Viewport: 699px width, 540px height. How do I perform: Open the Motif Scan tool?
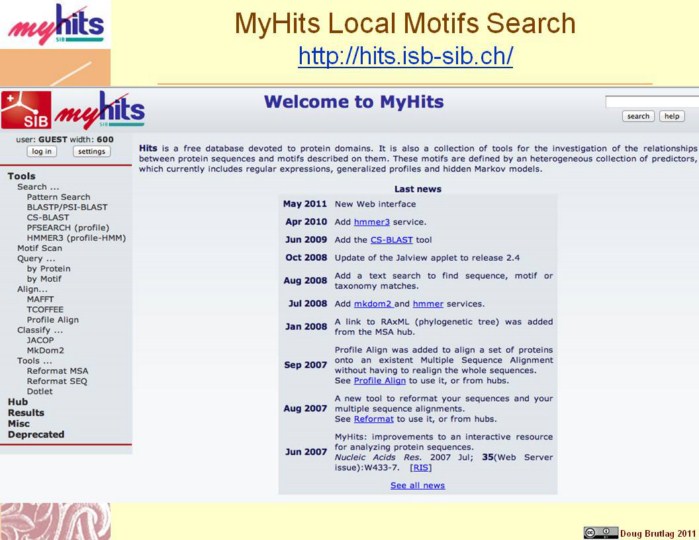click(x=39, y=248)
